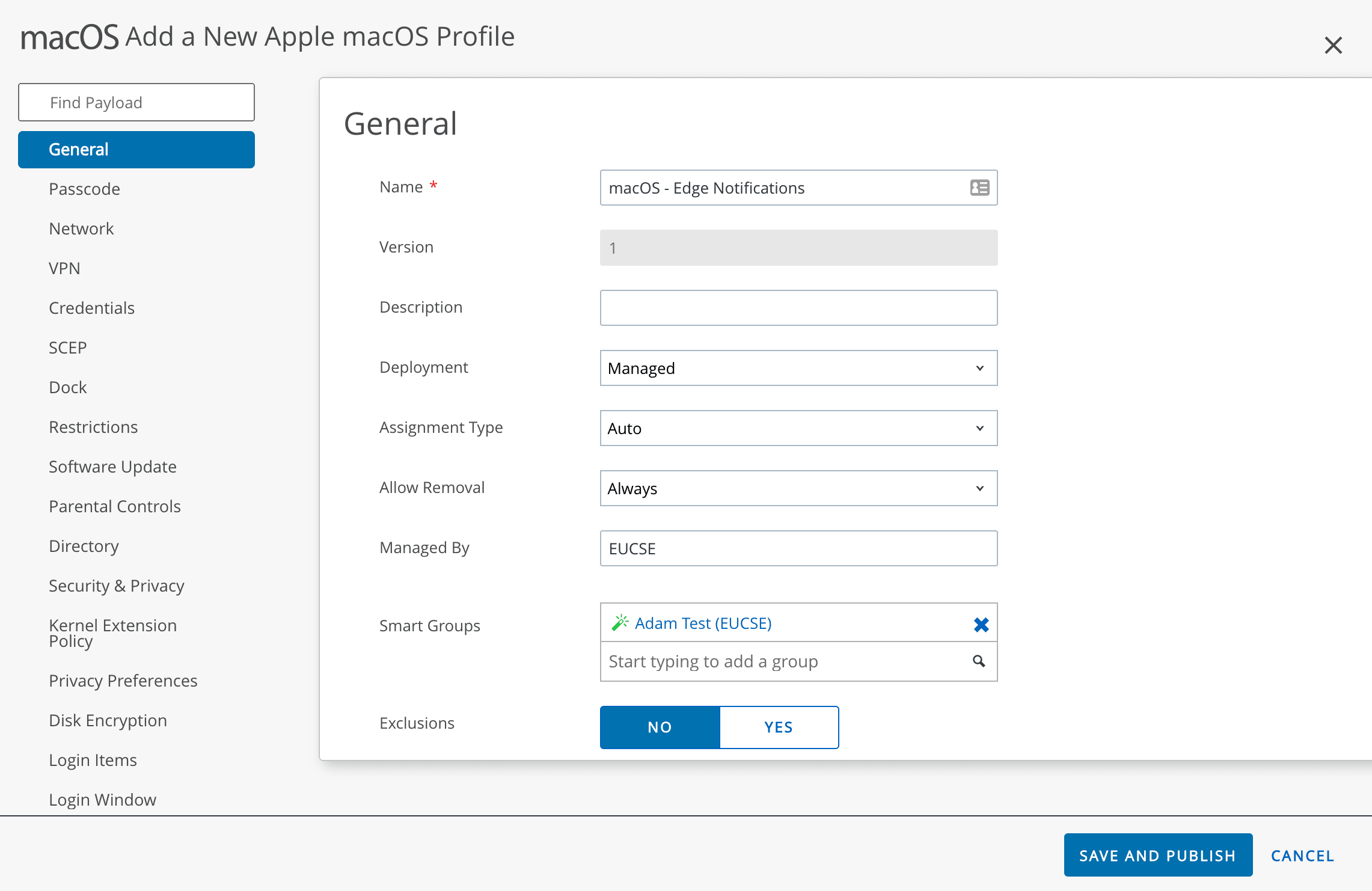The image size is (1372, 891).
Task: Set Exclusions to Yes
Action: pos(779,727)
